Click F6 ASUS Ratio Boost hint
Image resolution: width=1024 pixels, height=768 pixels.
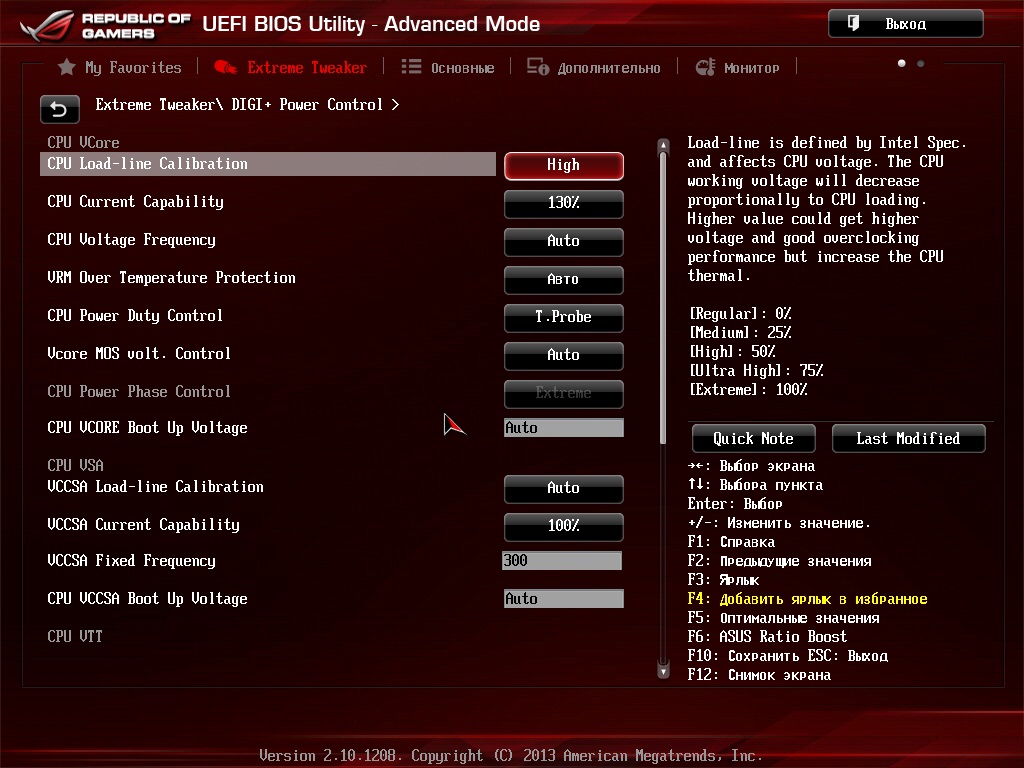pos(767,637)
